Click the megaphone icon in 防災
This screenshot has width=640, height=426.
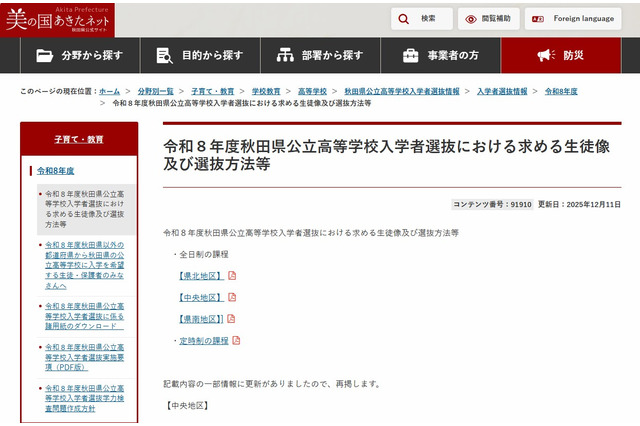point(546,55)
